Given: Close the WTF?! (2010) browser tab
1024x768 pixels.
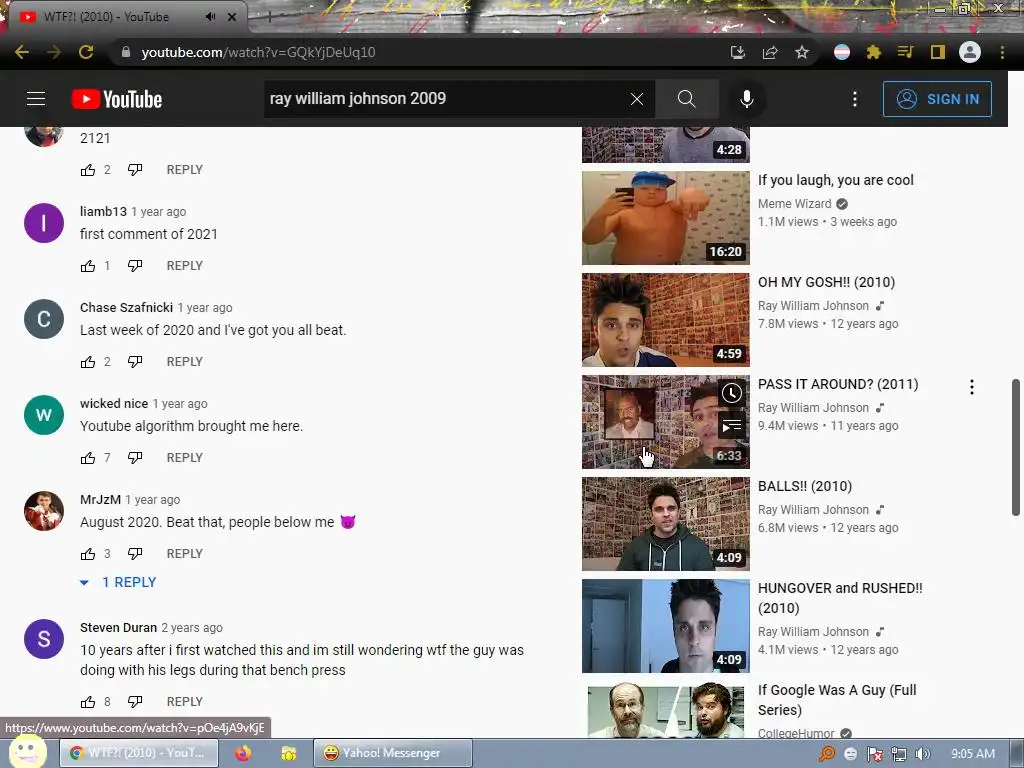Looking at the screenshot, I should [x=232, y=17].
